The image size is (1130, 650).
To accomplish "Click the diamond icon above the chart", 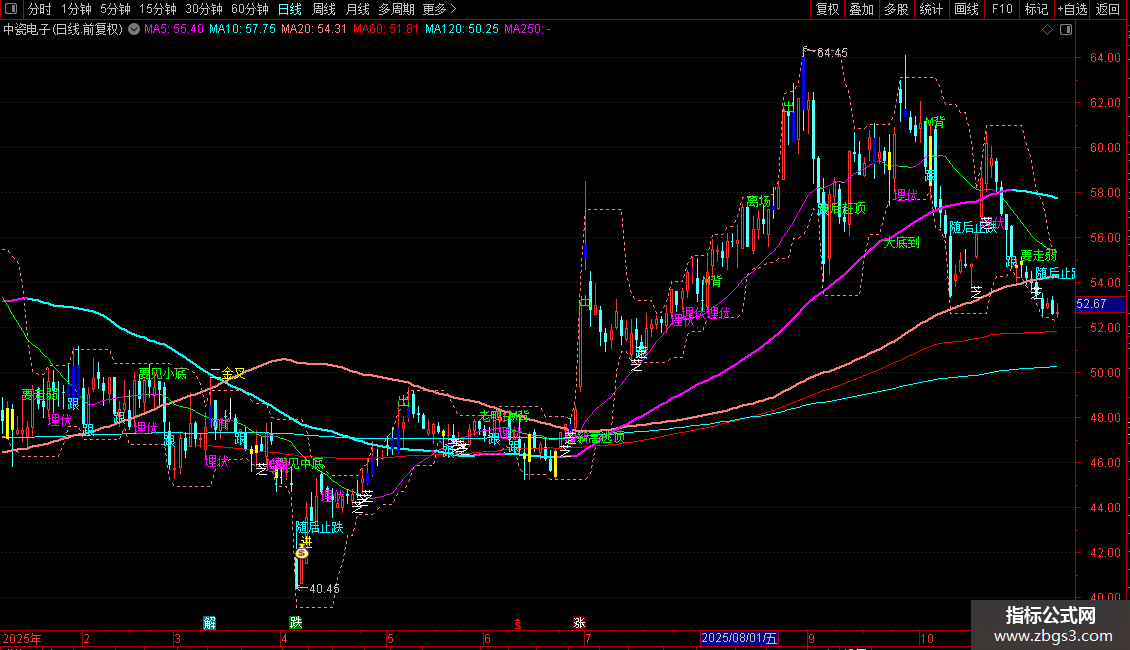I will pyautogui.click(x=1048, y=30).
